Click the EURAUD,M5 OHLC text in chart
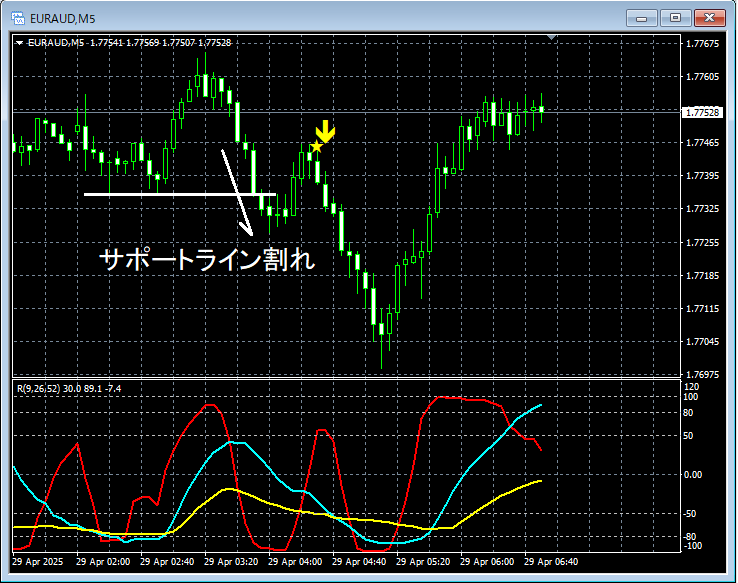This screenshot has height=583, width=738. (129, 43)
